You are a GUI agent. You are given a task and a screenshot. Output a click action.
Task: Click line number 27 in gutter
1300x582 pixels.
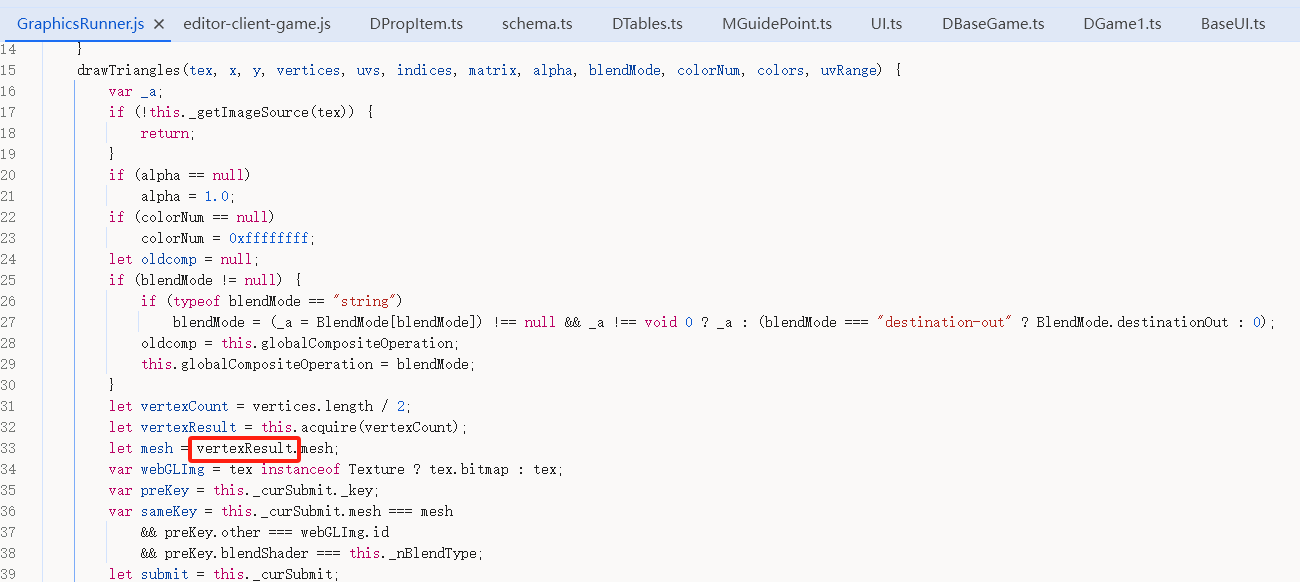(x=8, y=322)
